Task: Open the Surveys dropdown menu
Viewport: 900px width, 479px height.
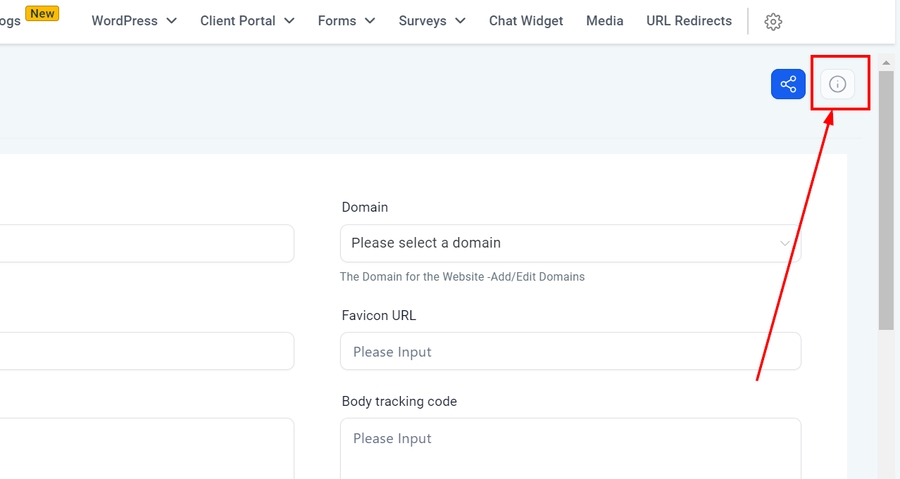Action: click(x=432, y=21)
